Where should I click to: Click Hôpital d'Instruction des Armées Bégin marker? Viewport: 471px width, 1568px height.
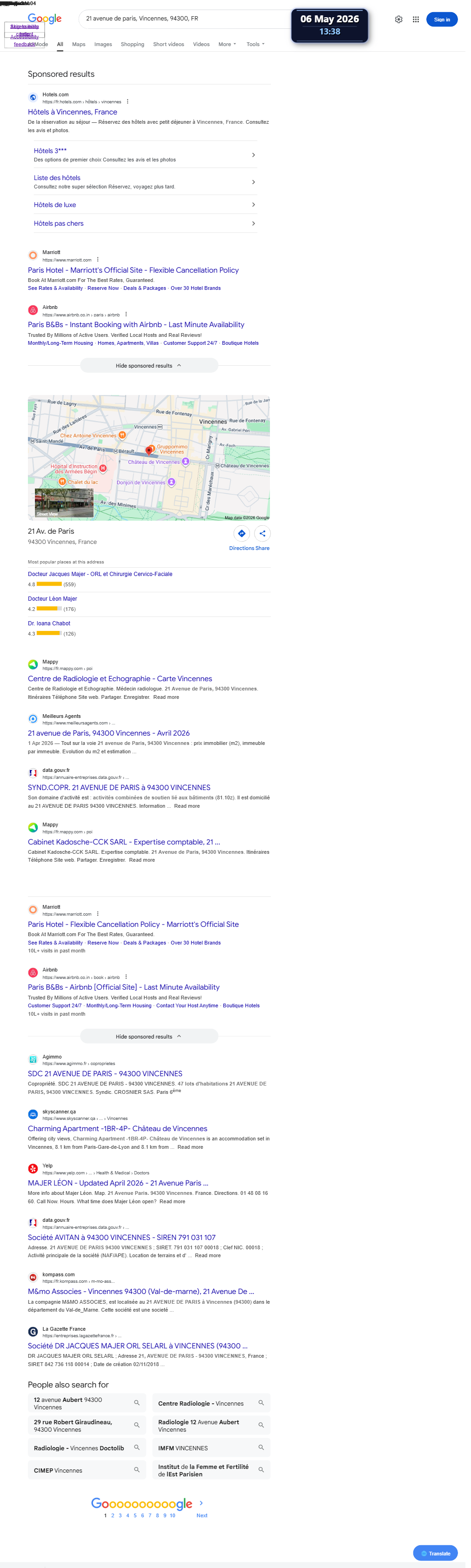(x=103, y=468)
